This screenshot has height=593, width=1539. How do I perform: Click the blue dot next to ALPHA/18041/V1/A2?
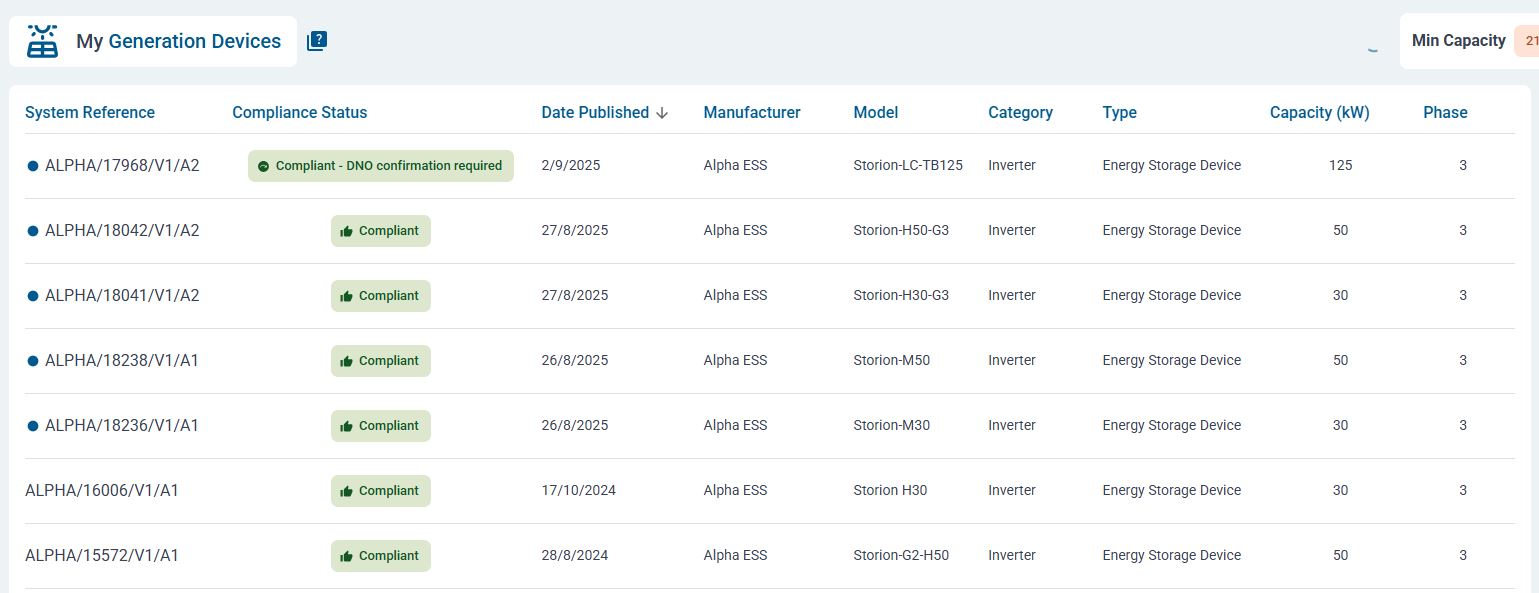[x=33, y=296]
